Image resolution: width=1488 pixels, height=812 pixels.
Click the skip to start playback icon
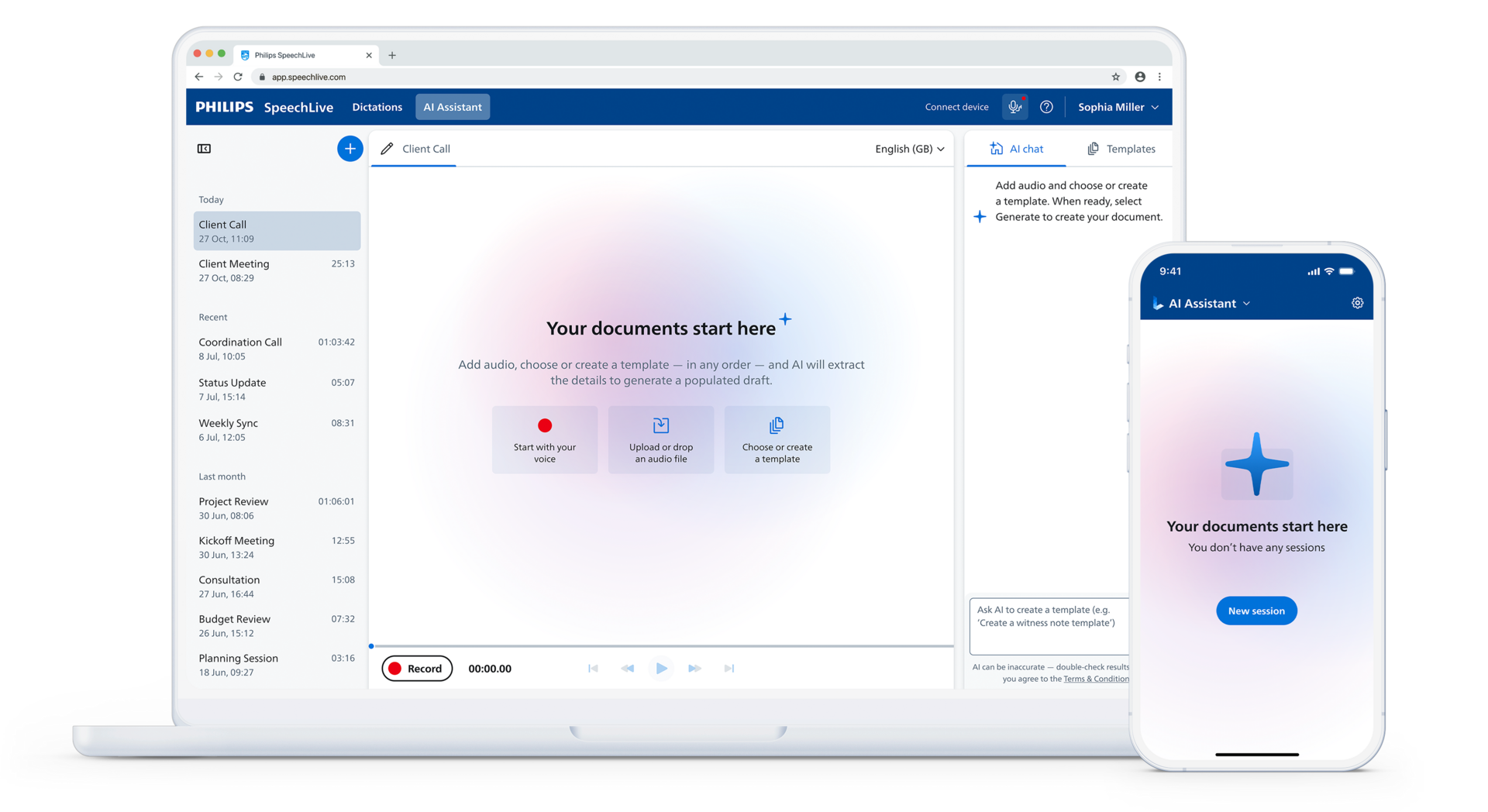[593, 668]
